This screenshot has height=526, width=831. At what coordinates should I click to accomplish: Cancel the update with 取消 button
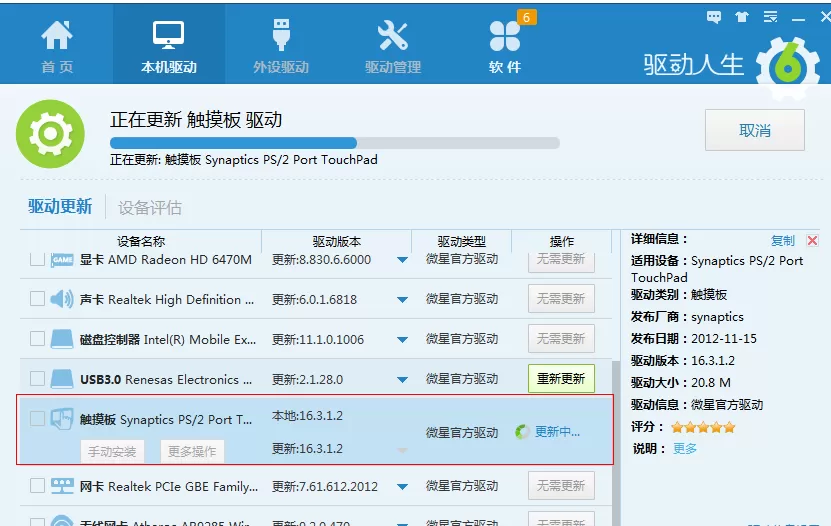coord(755,130)
